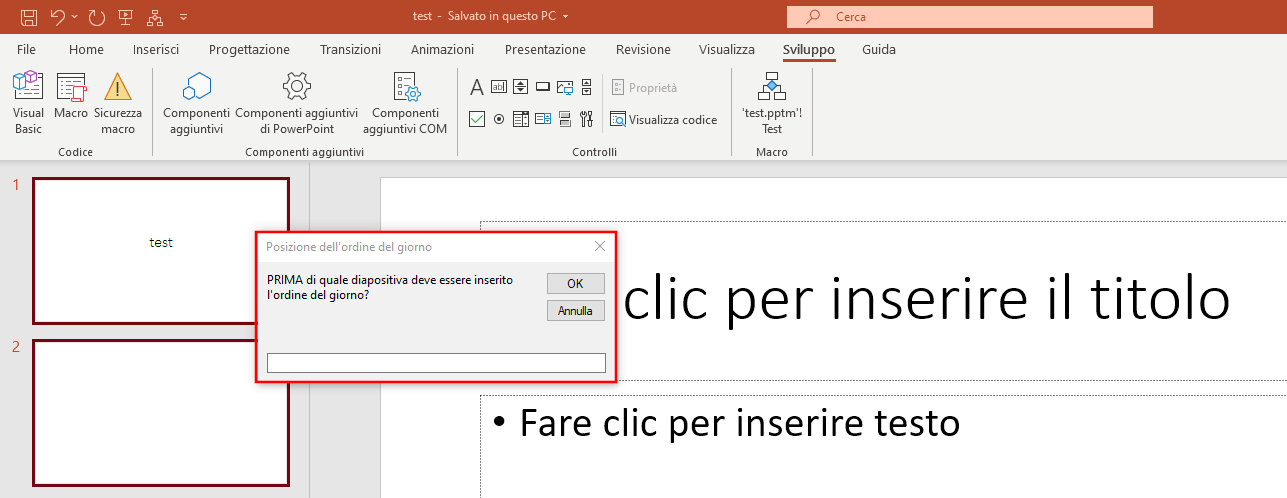Run the 'test.pptm'! Test macro
Screen dimensions: 1287x498
(x=772, y=103)
